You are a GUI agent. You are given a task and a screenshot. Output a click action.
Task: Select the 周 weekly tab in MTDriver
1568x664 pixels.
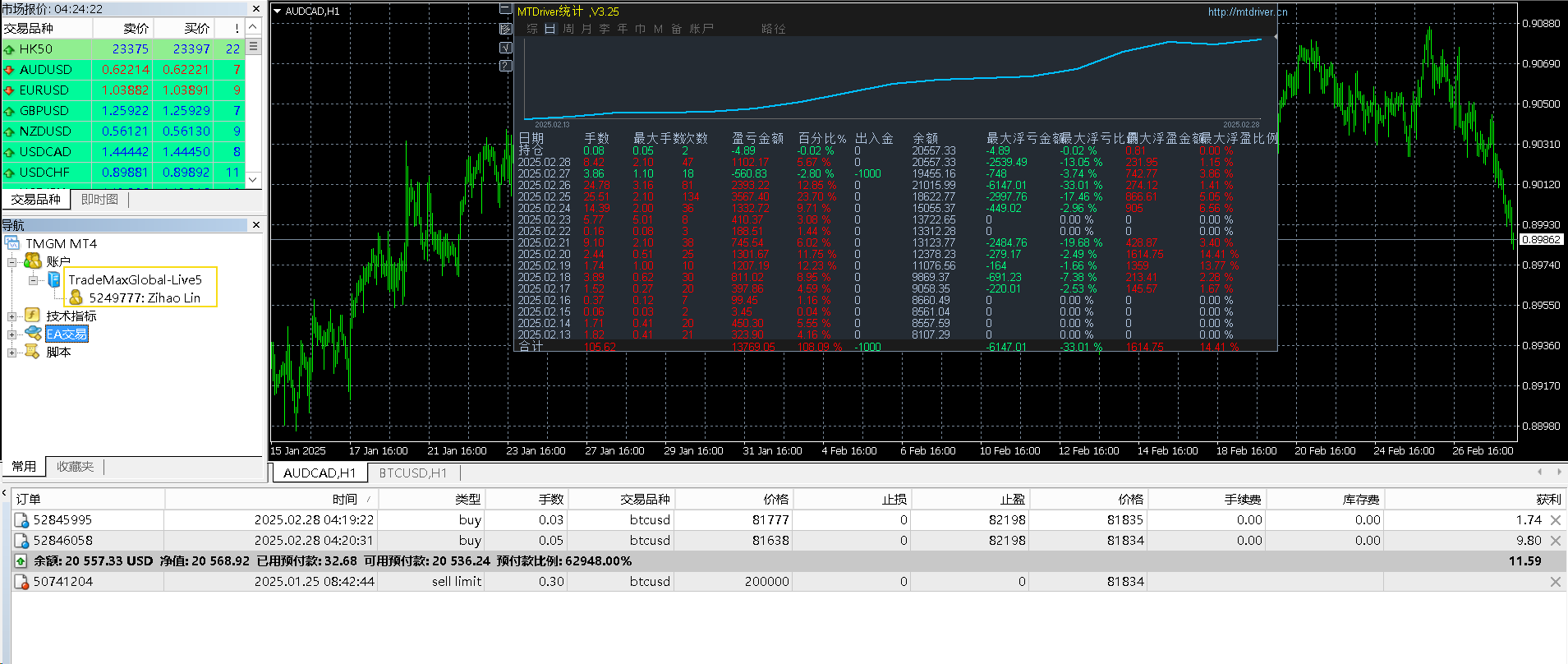tap(568, 29)
